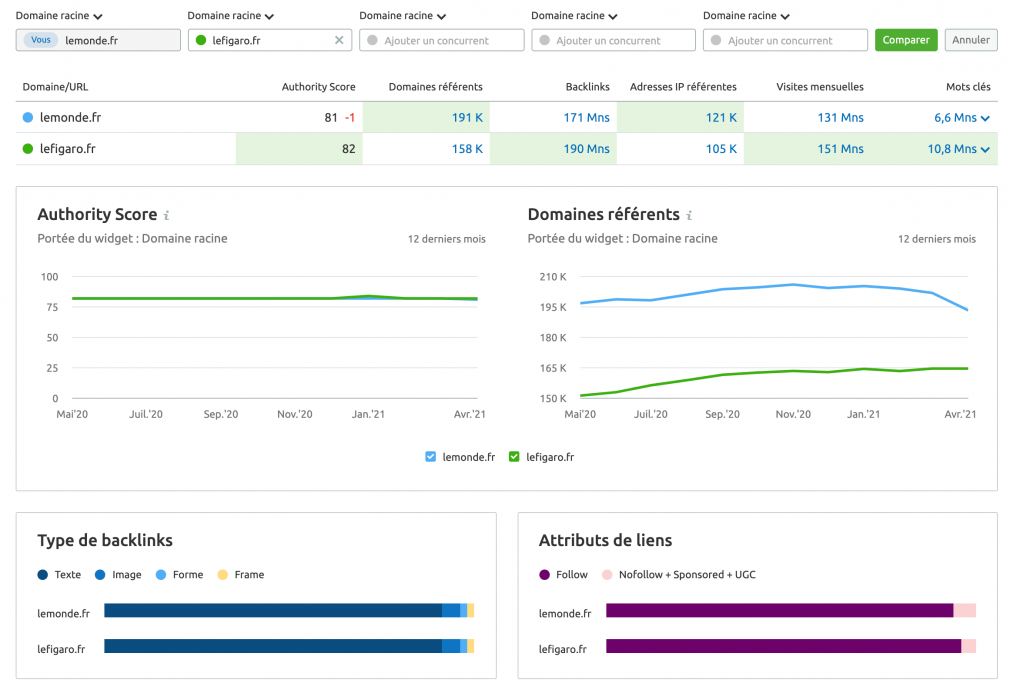
Task: Click the lefigaro.fr Follow bar in Attributs de liens
Action: point(783,646)
